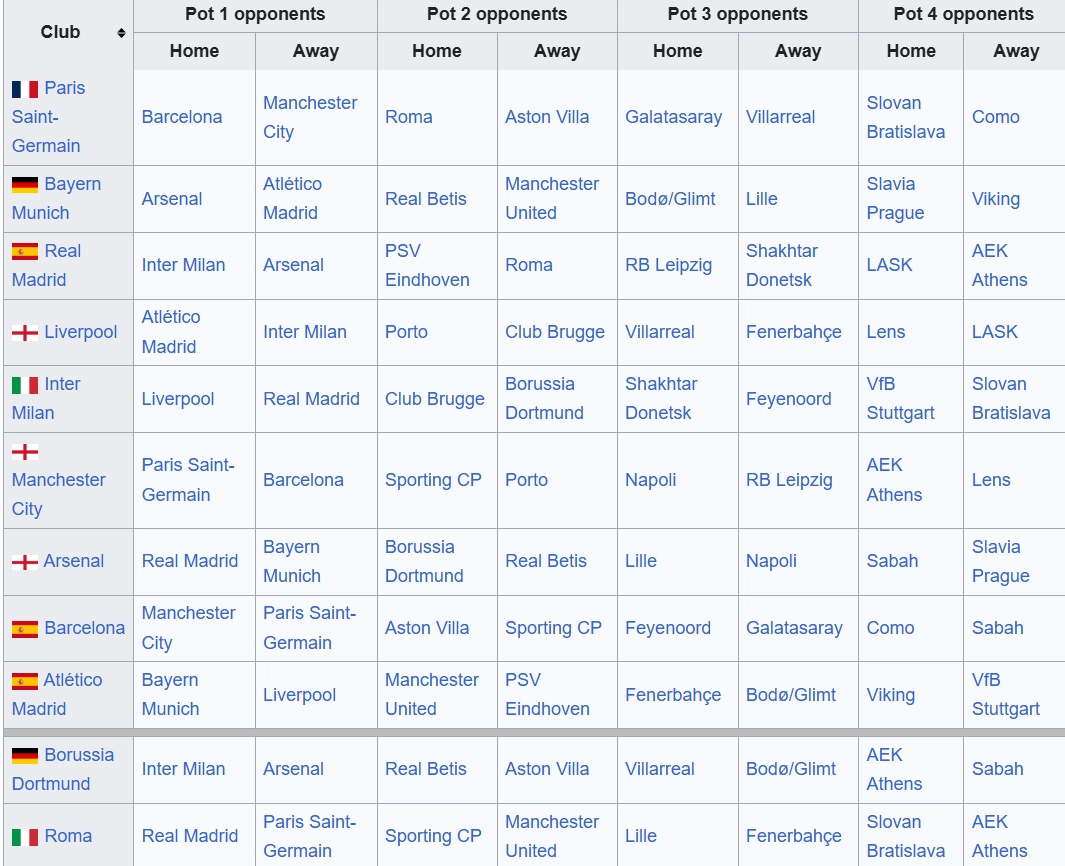Open Como link in Barcelona row
The width and height of the screenshot is (1065, 866).
[890, 628]
